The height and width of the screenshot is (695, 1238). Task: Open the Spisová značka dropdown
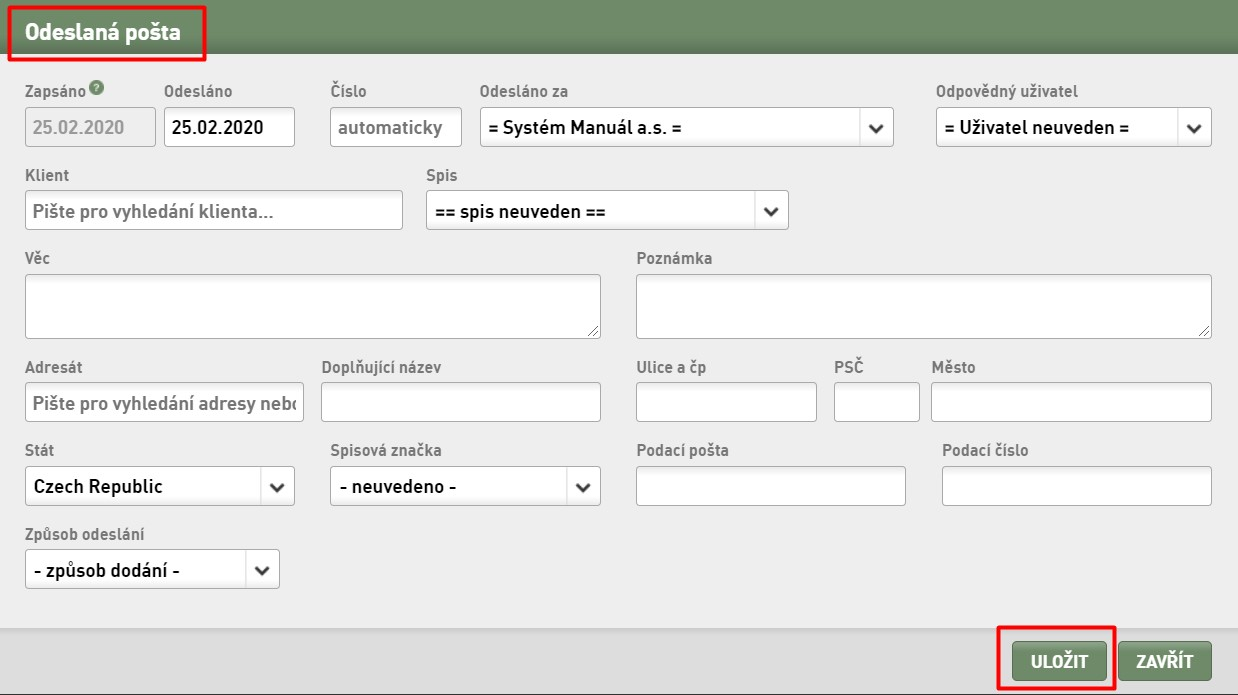[583, 487]
